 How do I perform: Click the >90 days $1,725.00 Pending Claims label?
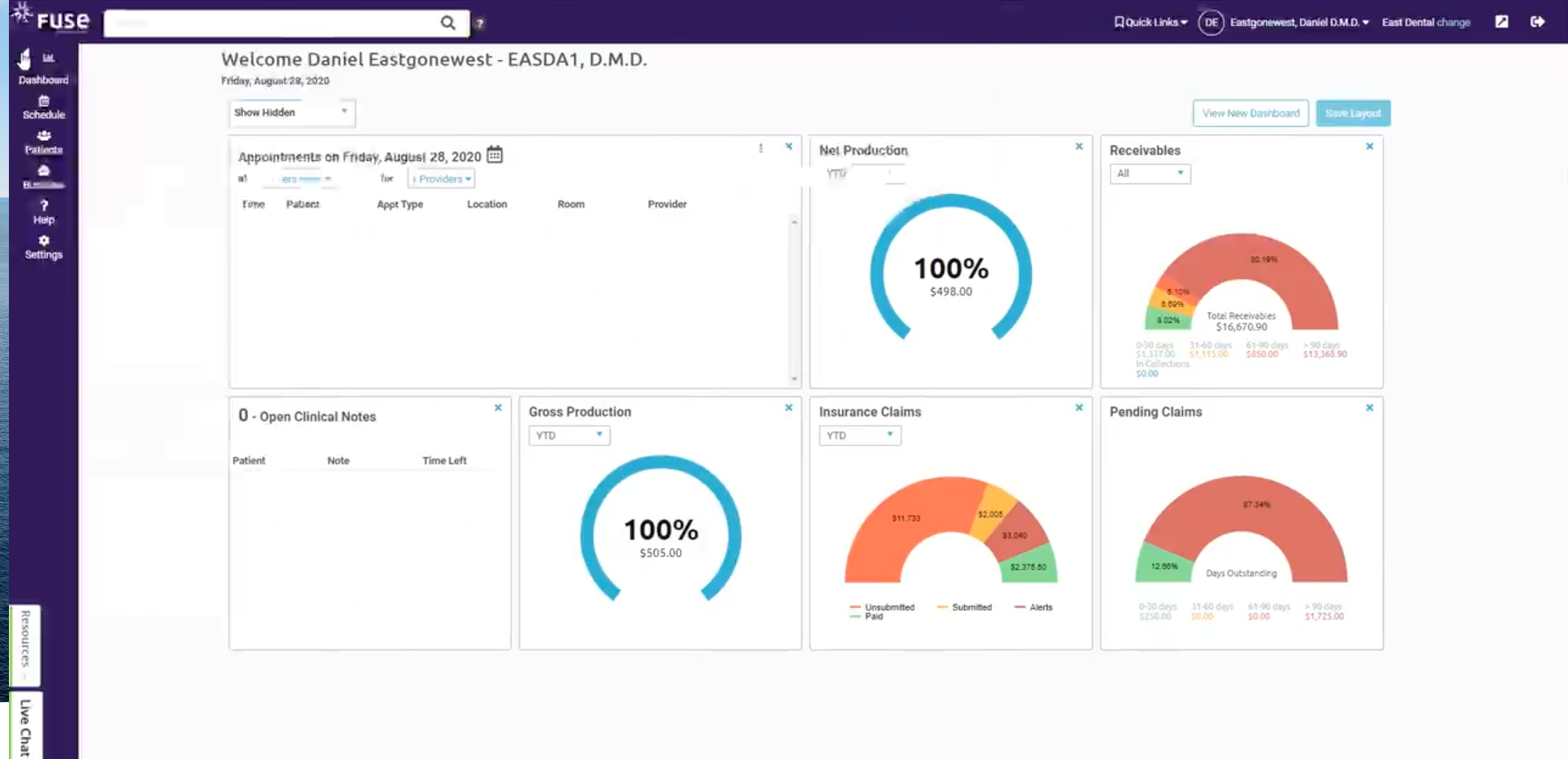(1324, 611)
